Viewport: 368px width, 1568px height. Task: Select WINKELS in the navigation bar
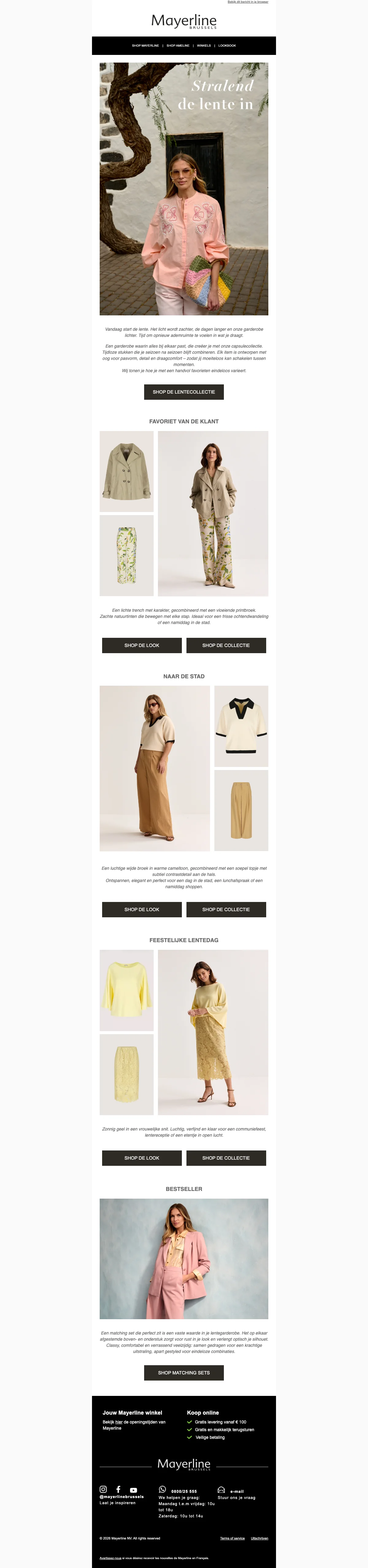[204, 46]
